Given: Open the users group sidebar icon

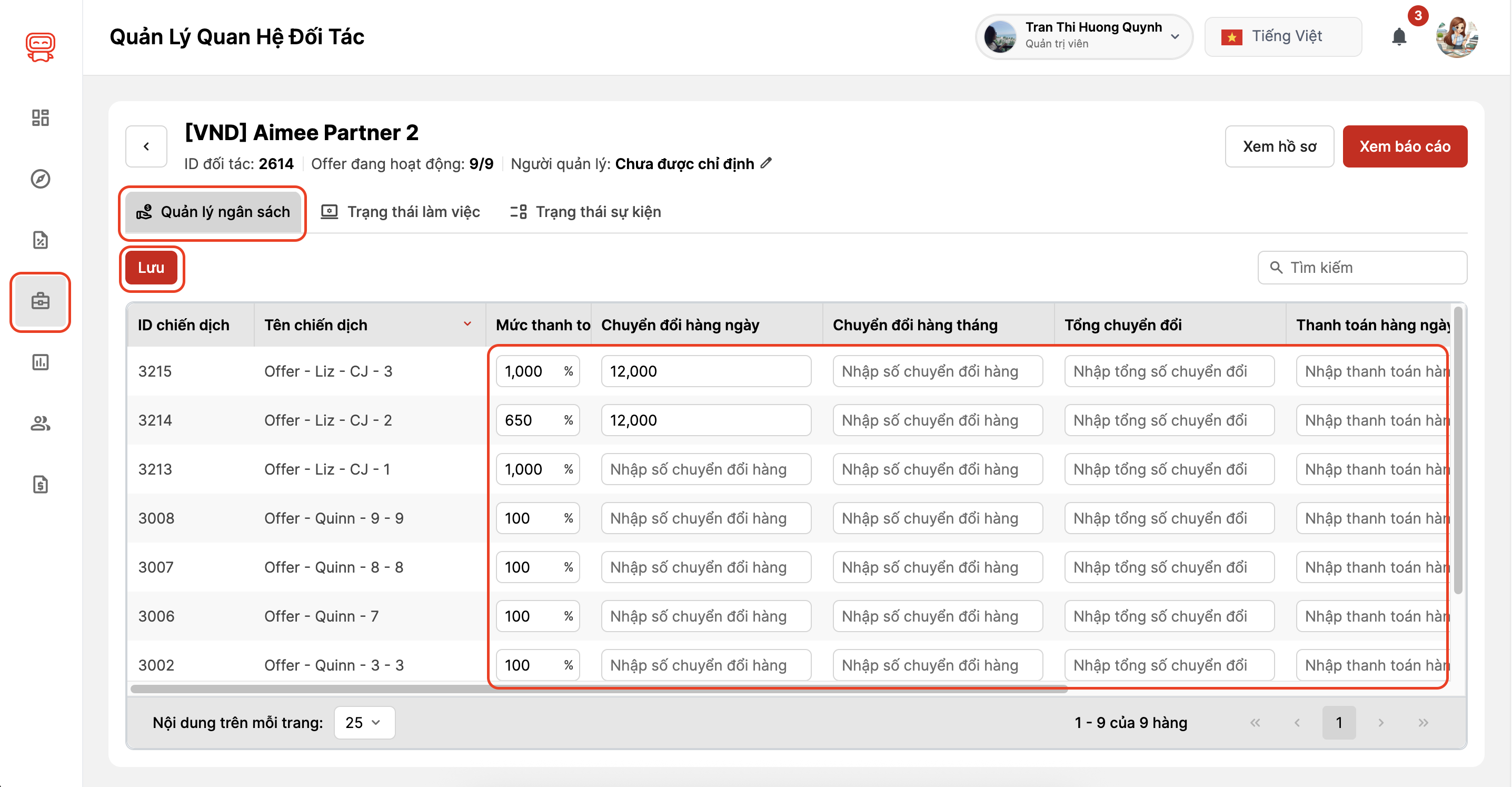Looking at the screenshot, I should point(40,424).
